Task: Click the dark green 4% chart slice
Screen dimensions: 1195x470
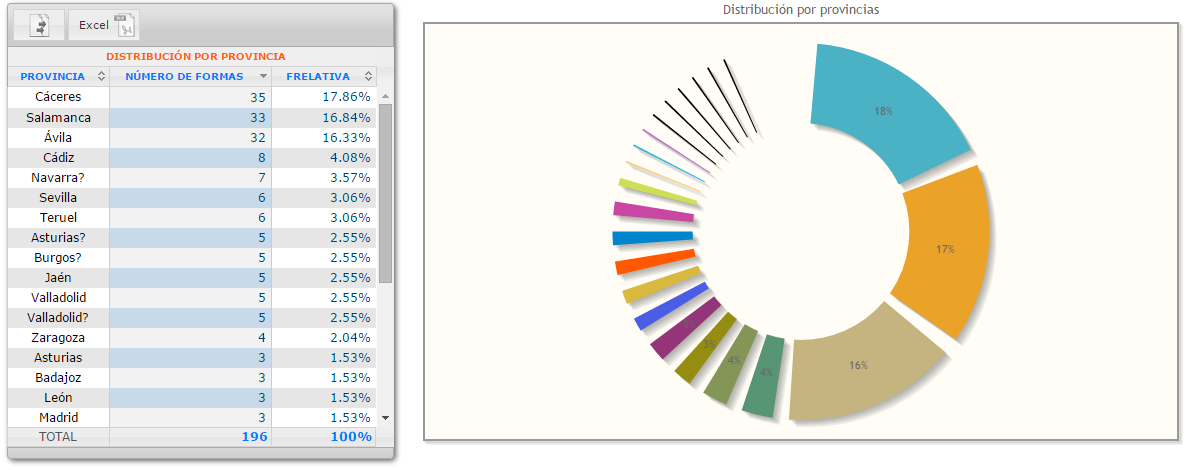Action: click(766, 375)
